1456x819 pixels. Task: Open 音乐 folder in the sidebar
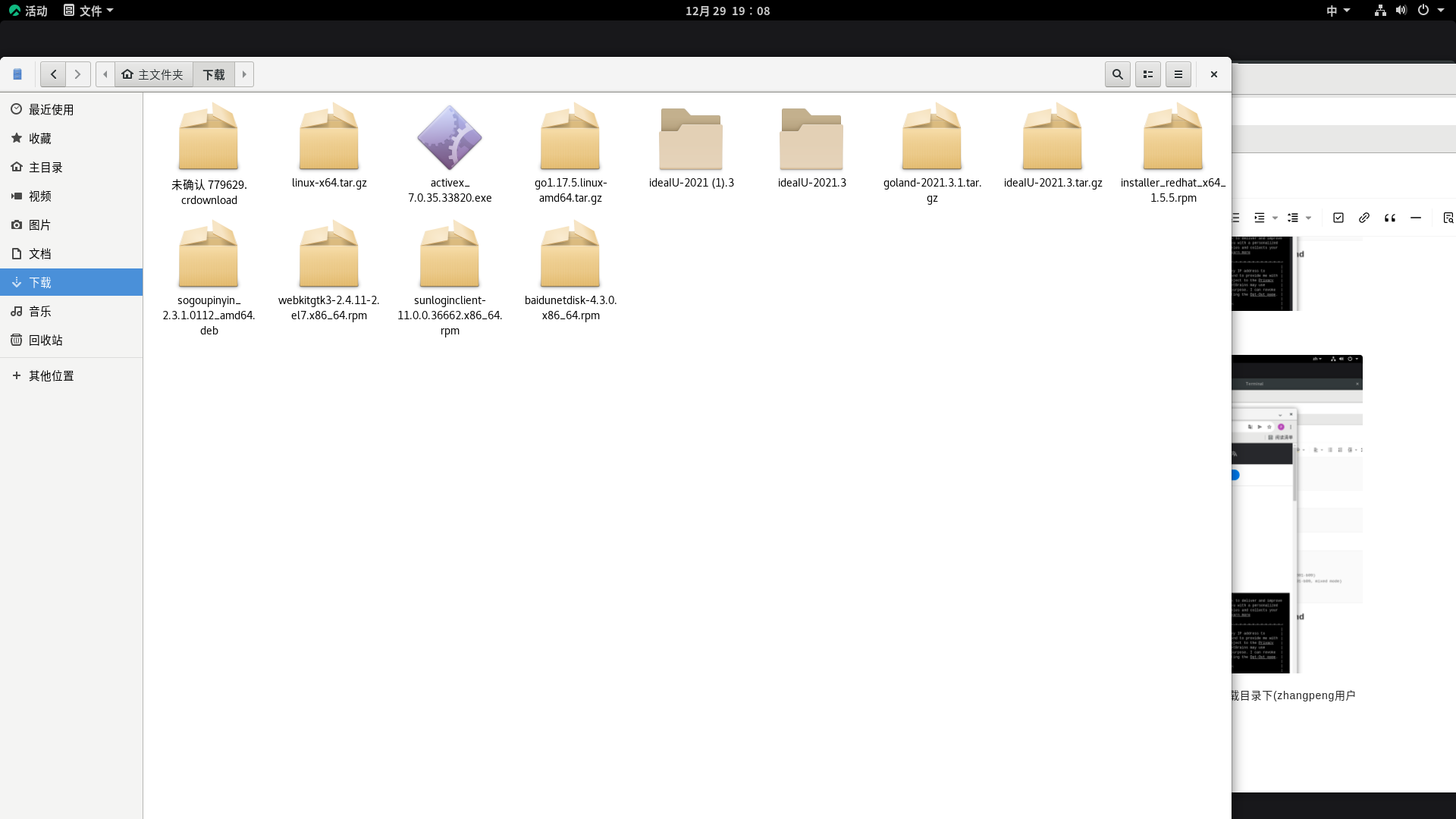[71, 311]
